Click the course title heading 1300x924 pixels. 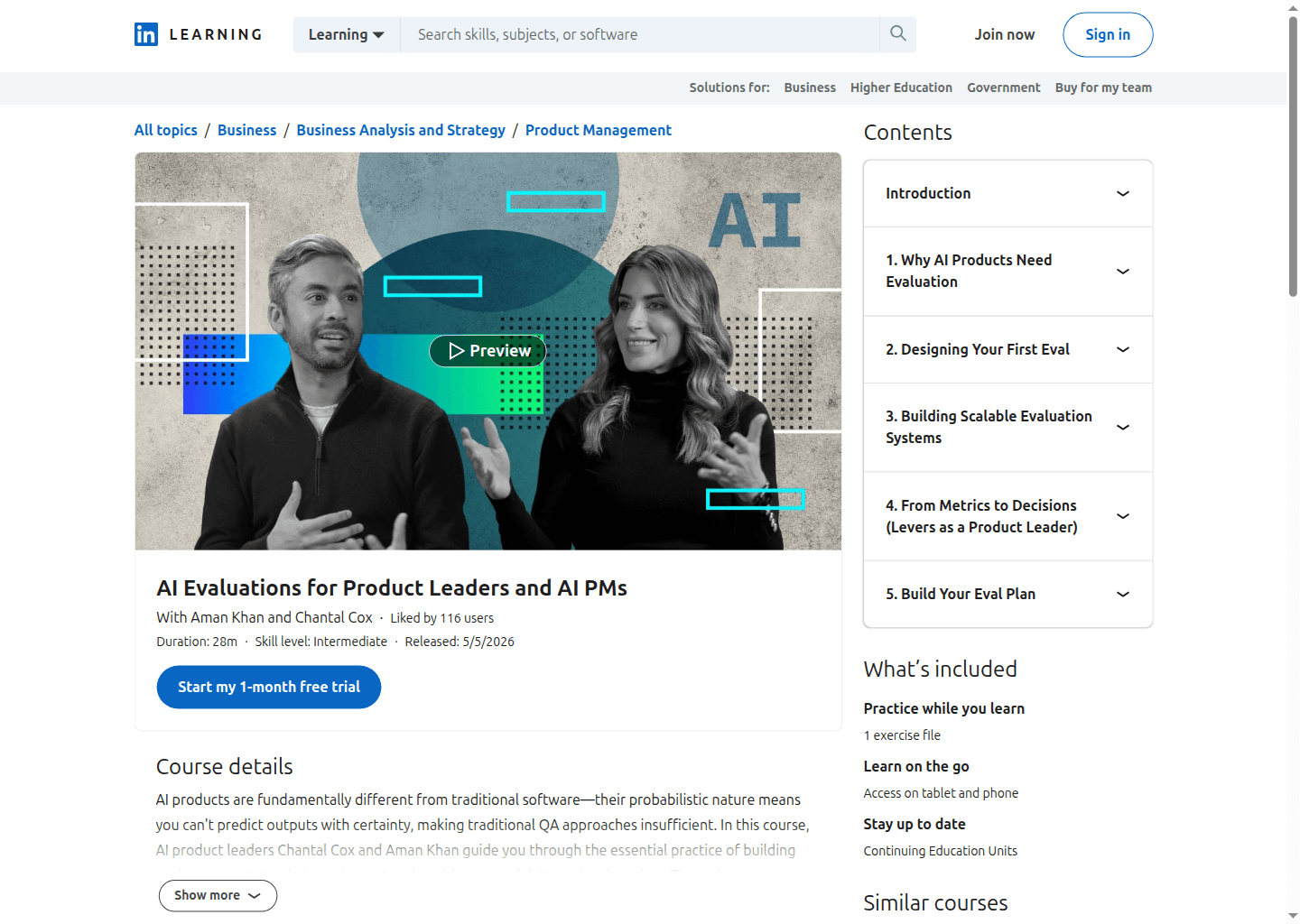(x=392, y=587)
